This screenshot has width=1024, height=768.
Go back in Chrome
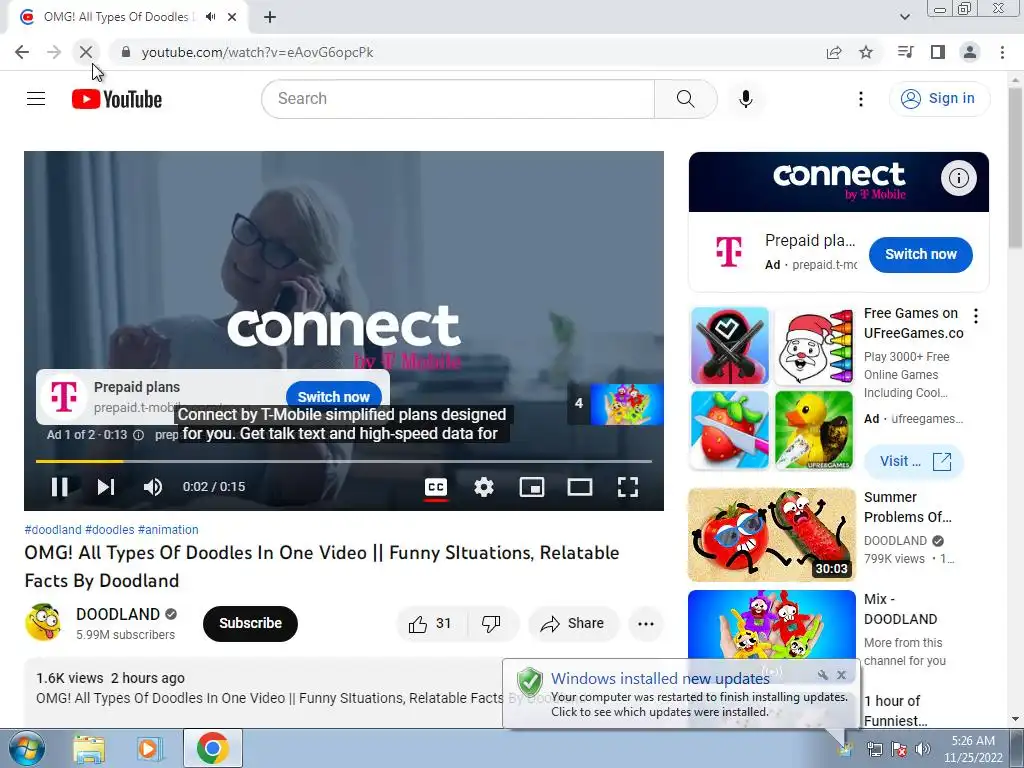[22, 52]
